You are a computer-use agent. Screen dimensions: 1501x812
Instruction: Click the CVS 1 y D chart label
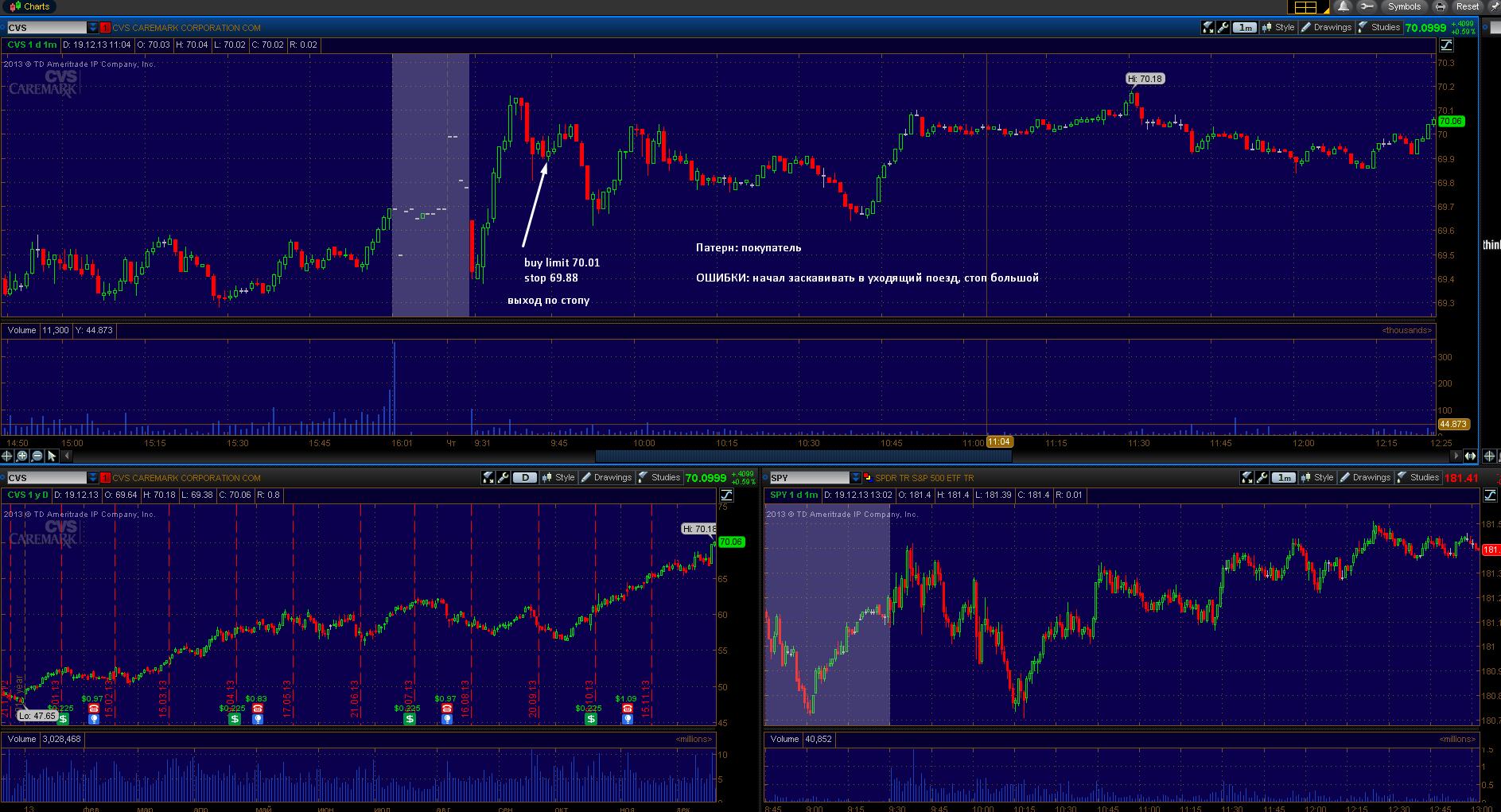pos(28,495)
